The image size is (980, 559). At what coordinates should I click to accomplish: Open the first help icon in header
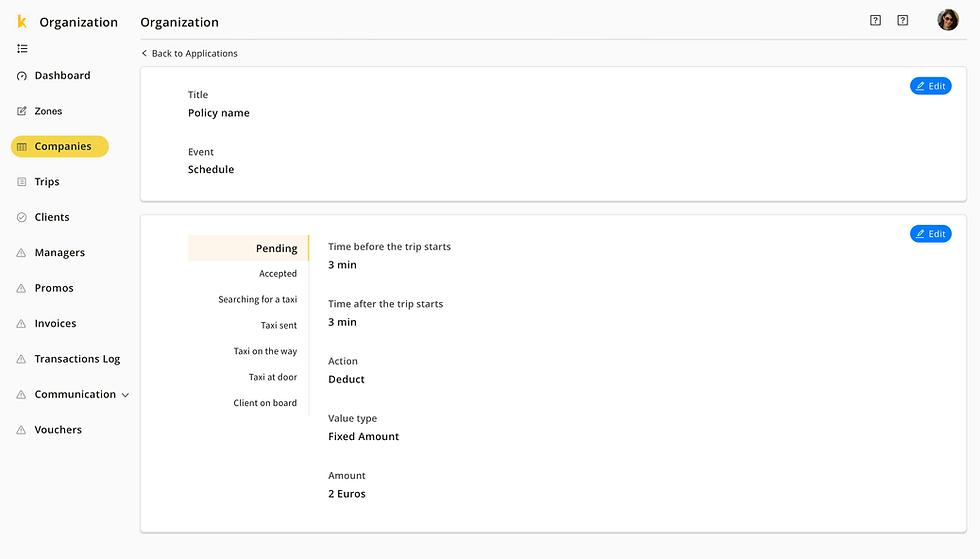pos(875,20)
